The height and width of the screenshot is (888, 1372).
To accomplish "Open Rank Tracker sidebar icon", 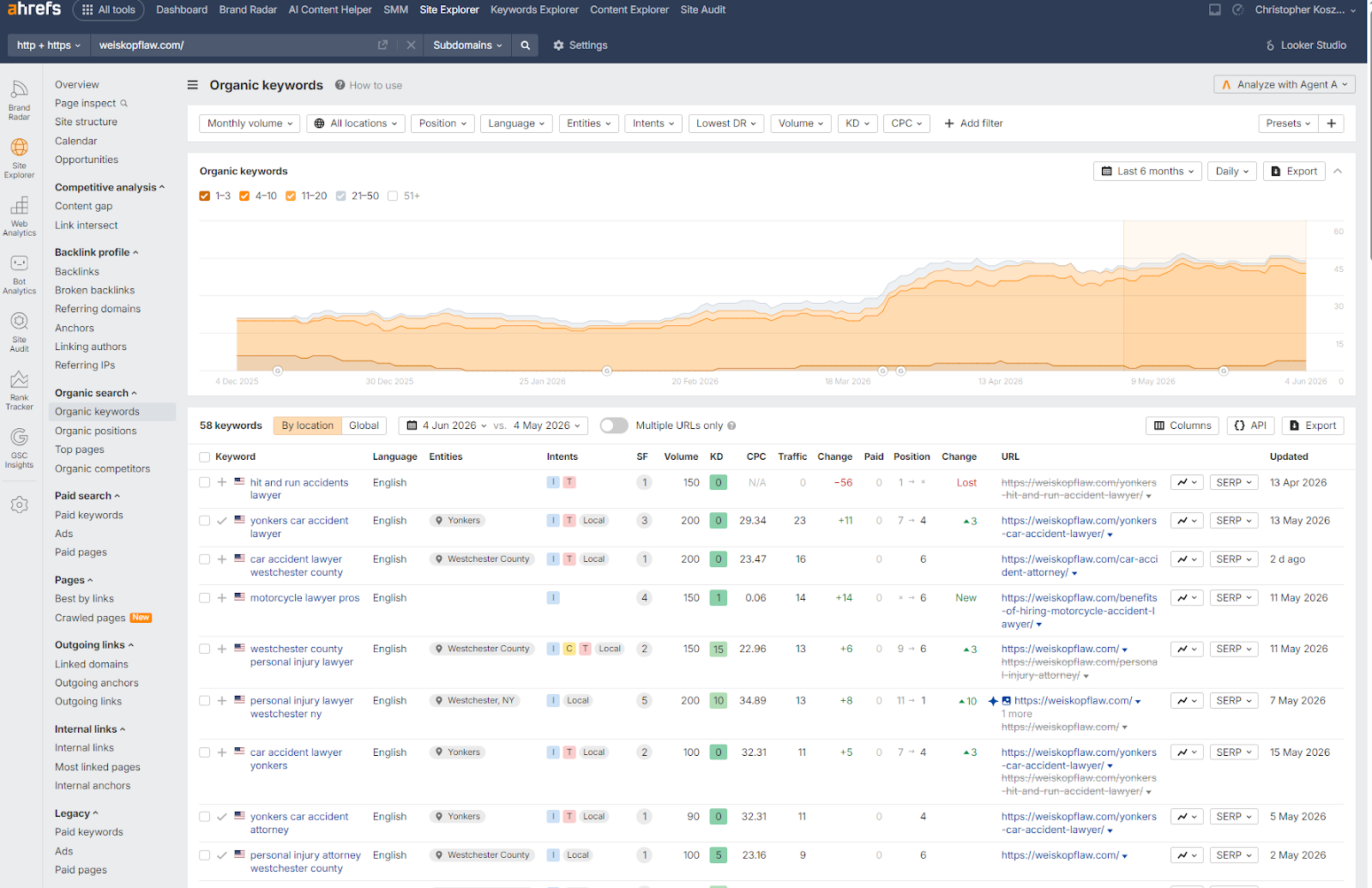I will tap(19, 390).
